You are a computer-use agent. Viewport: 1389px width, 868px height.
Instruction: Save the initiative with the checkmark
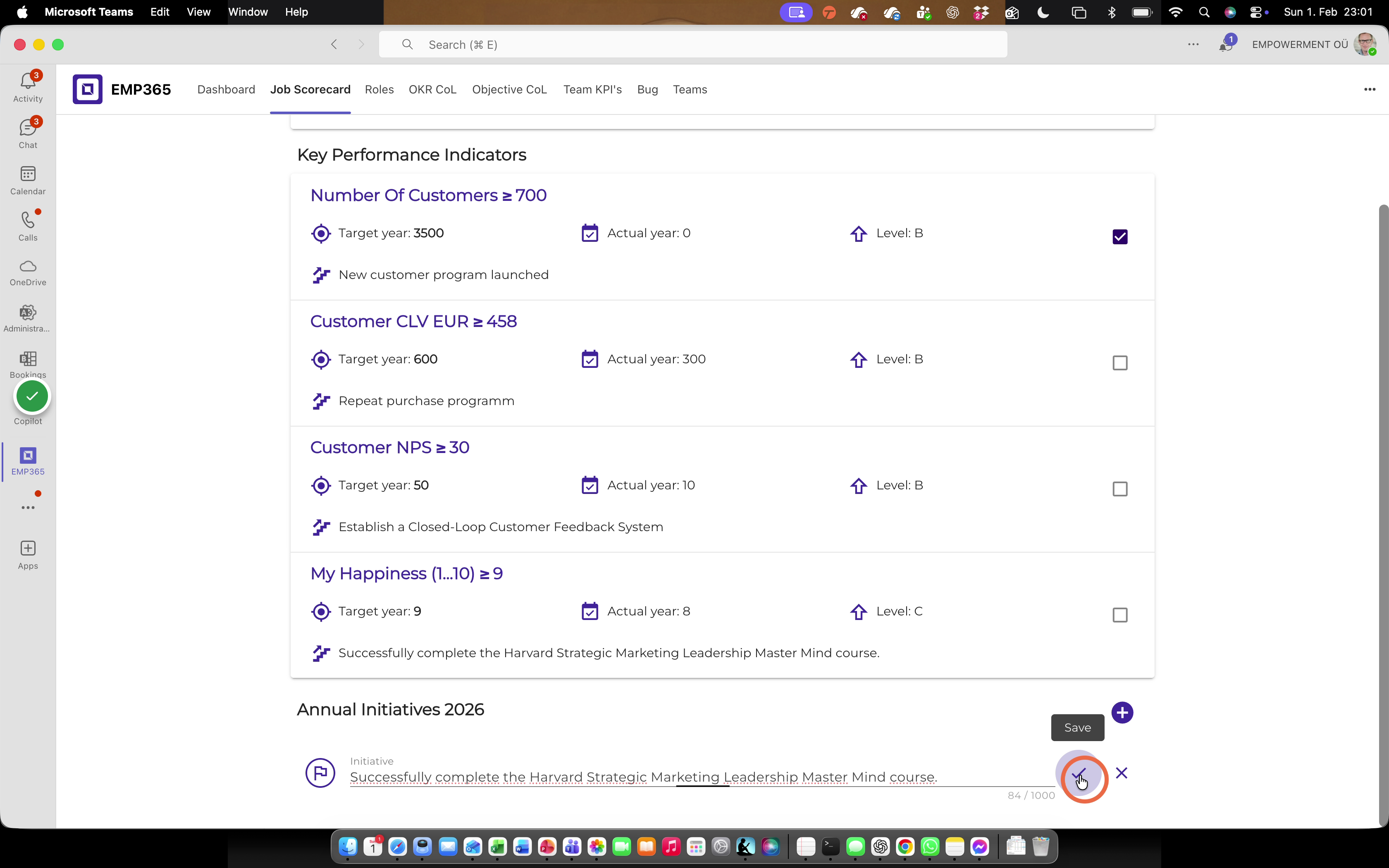click(1079, 773)
